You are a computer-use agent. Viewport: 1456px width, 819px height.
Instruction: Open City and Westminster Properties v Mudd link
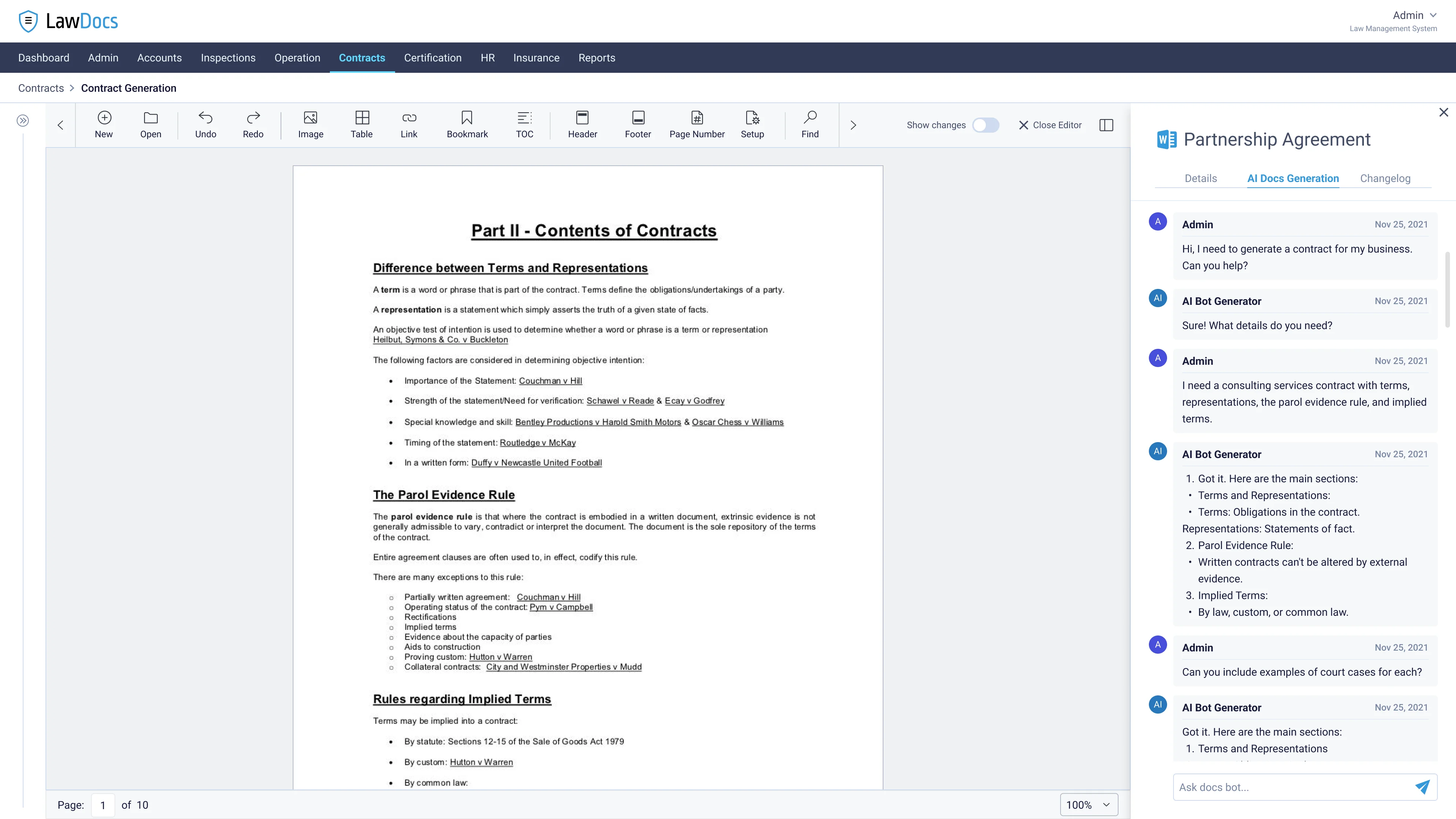563,667
